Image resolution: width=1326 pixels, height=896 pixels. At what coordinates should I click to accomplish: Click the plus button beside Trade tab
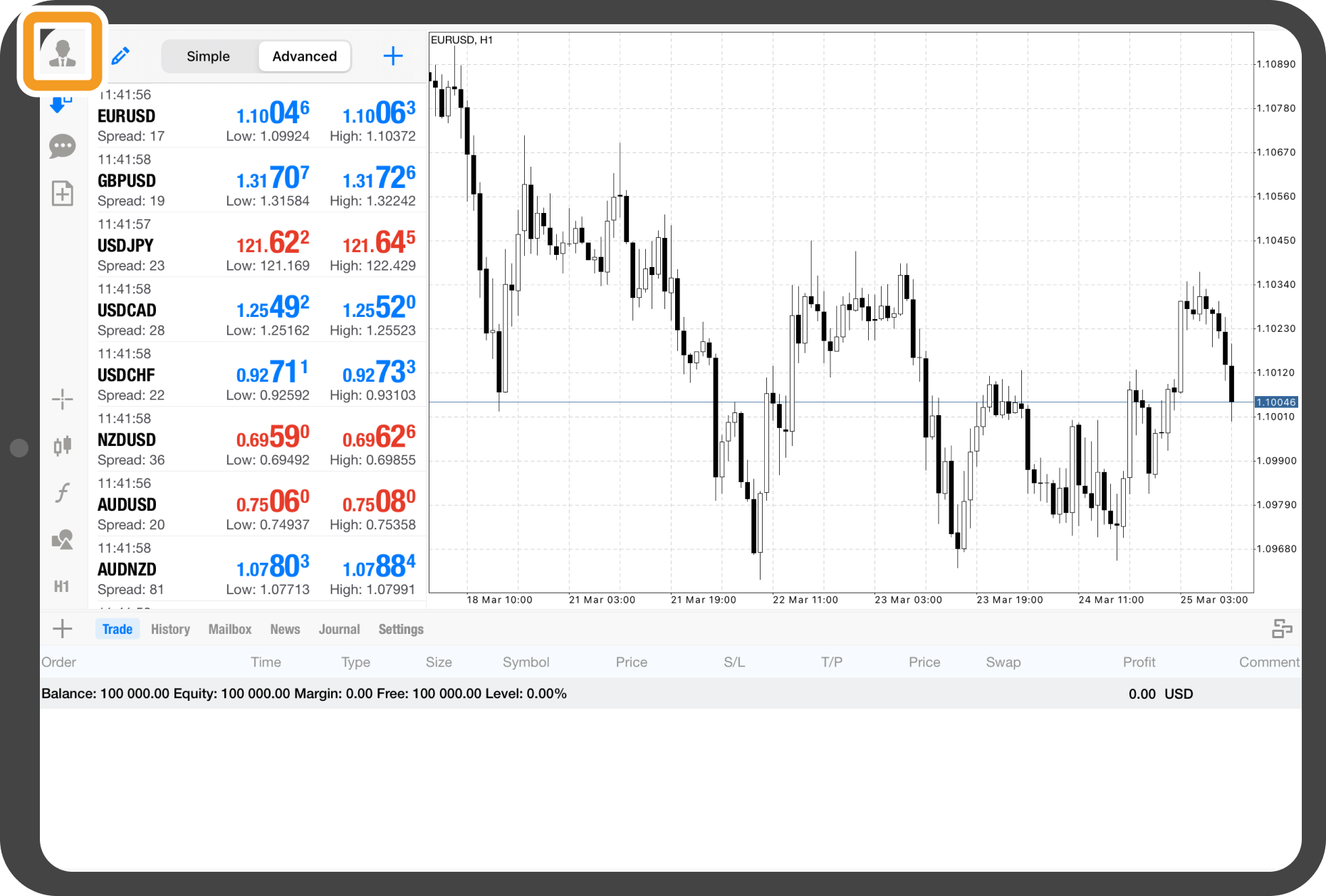(63, 628)
